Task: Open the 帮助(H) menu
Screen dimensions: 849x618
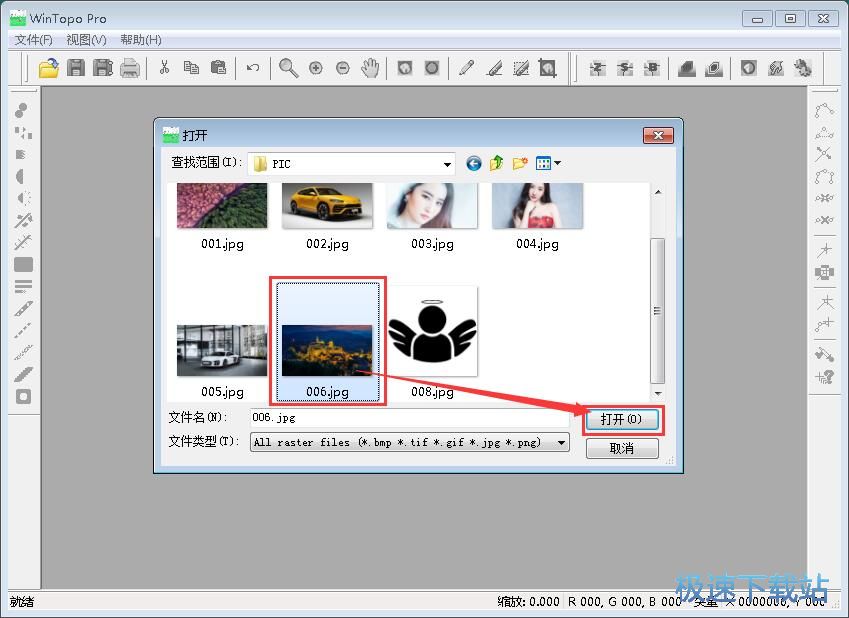Action: click(141, 40)
